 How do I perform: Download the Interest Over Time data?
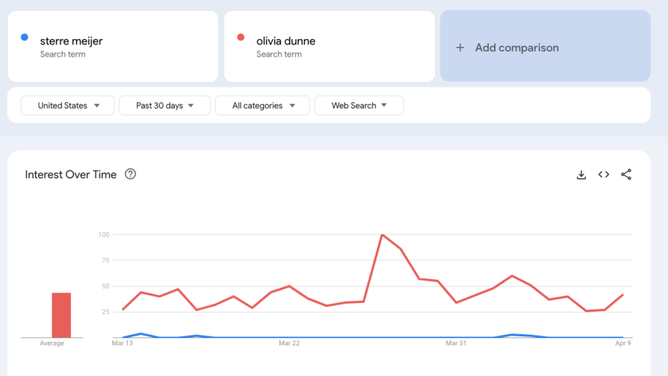pyautogui.click(x=581, y=175)
